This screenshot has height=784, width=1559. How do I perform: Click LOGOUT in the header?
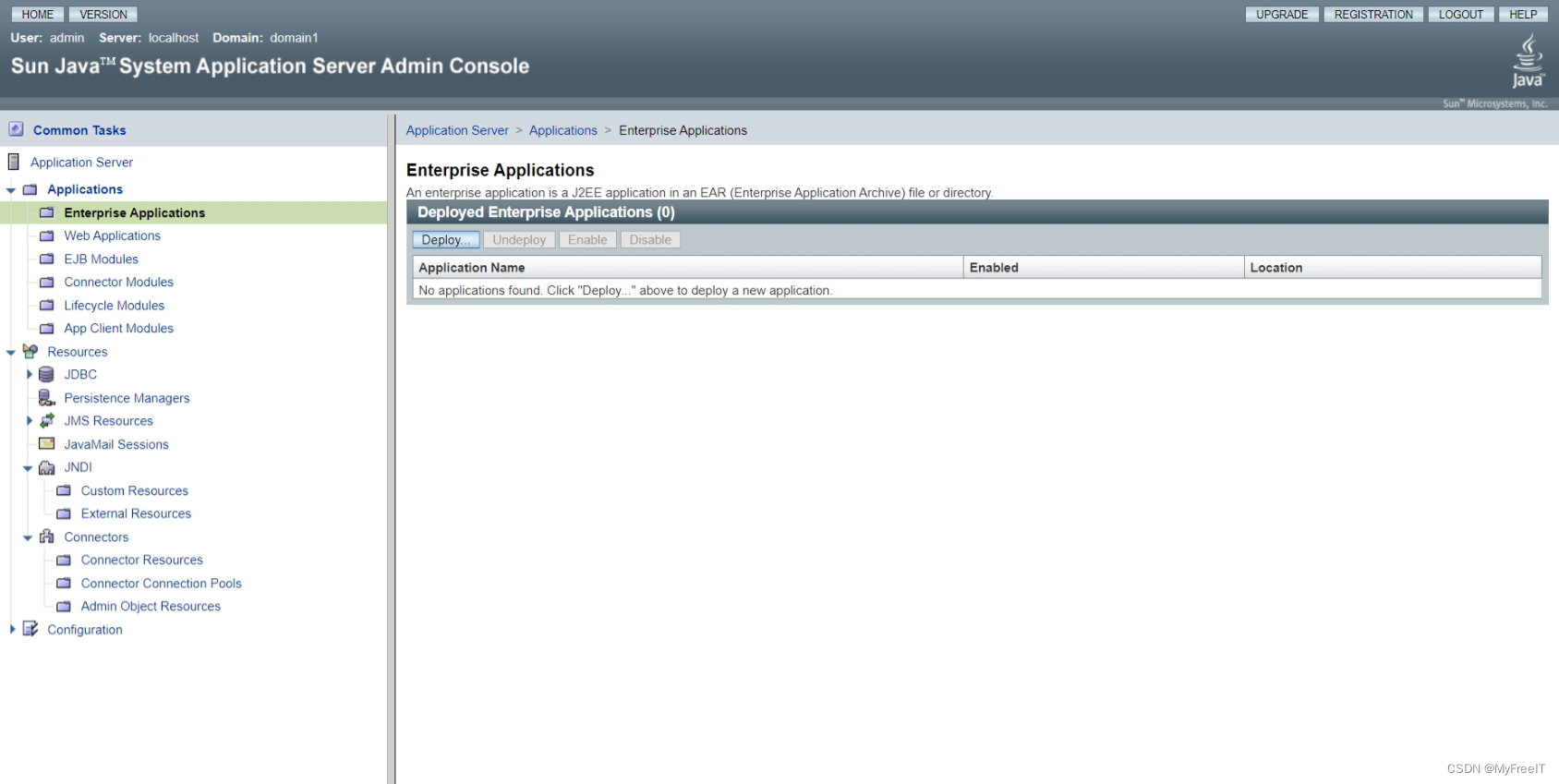pyautogui.click(x=1461, y=15)
